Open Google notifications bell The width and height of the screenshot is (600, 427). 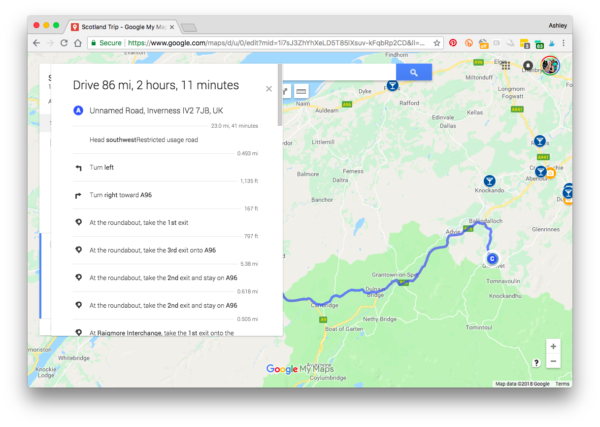point(528,66)
